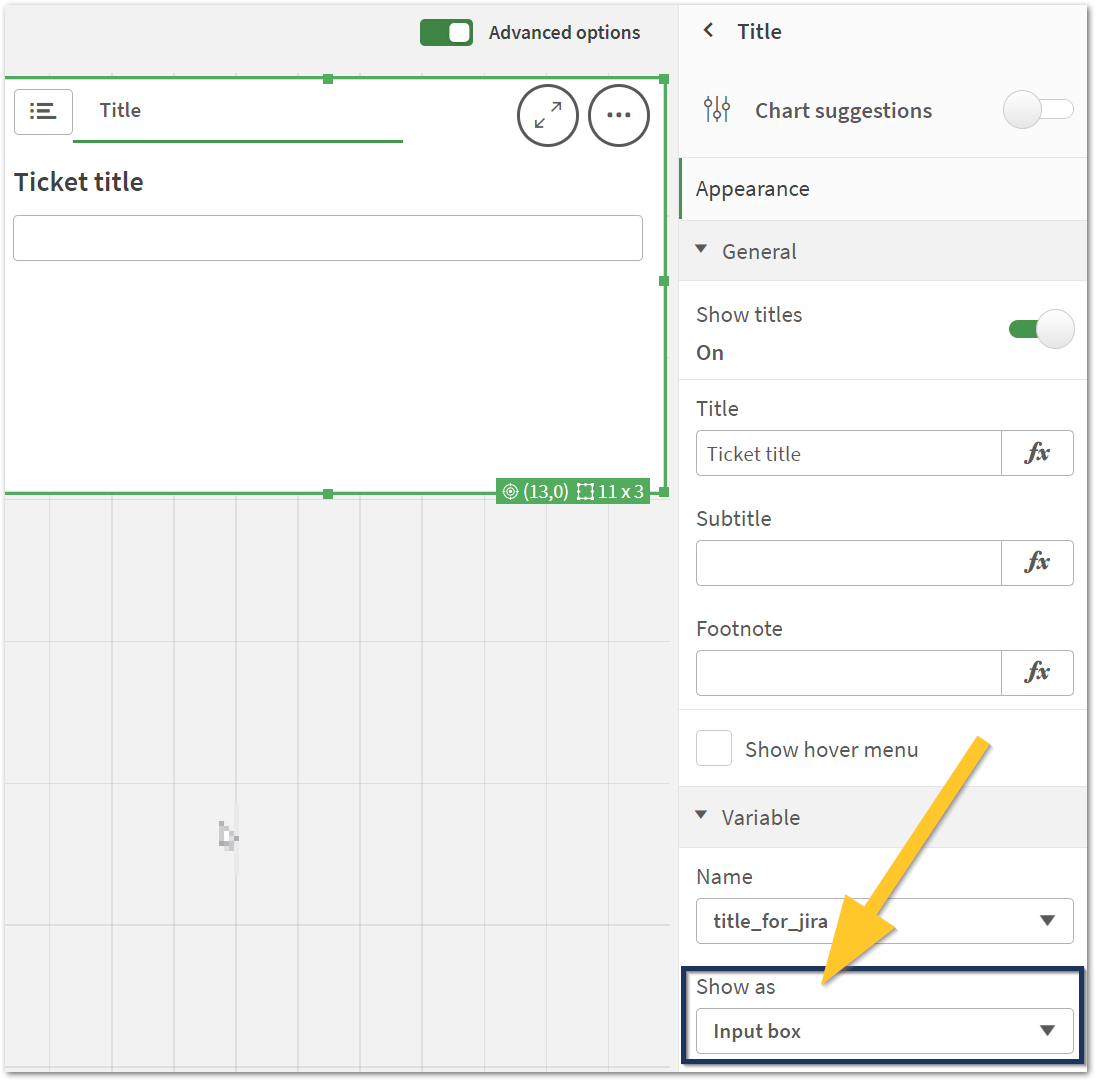Toggle off Advanced options
1096x1081 pixels.
point(446,32)
